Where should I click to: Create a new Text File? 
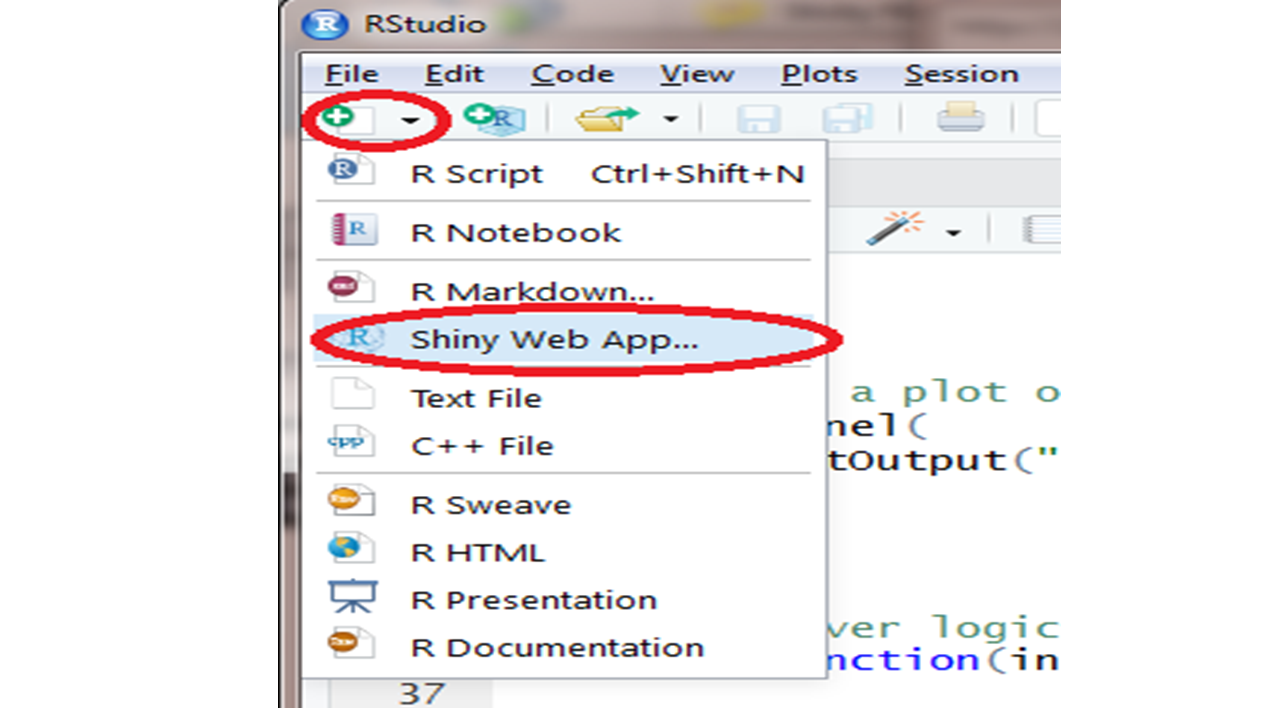coord(564,397)
